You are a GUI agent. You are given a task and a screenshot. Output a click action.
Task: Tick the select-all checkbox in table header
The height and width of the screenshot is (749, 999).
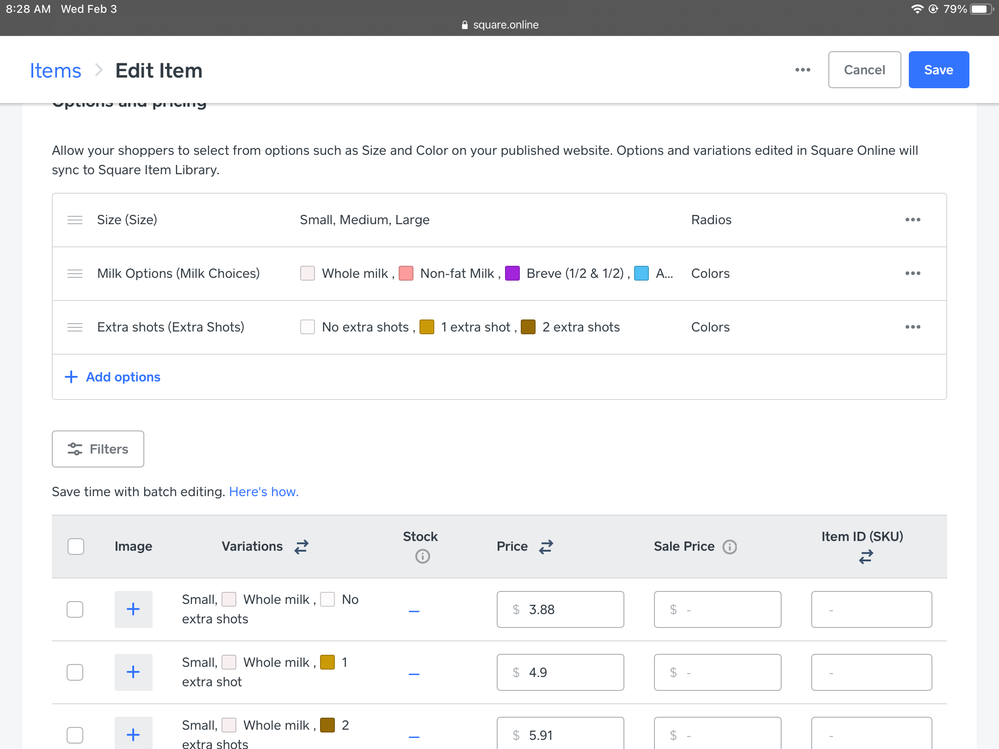pos(76,547)
